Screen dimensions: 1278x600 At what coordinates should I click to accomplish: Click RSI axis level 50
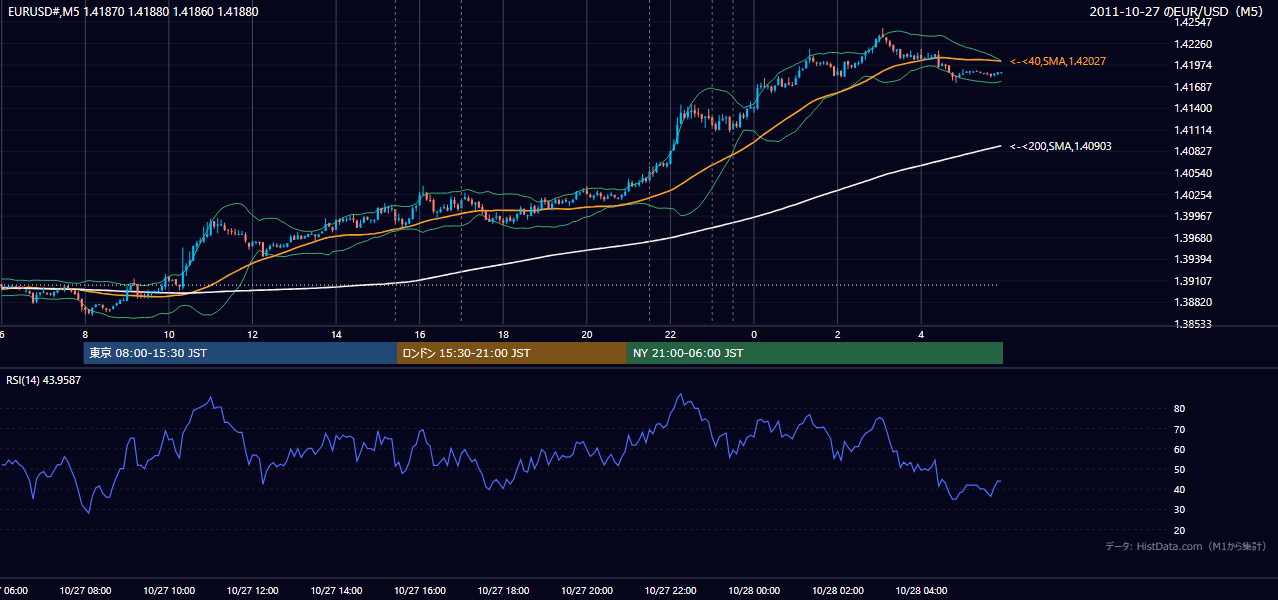(1180, 469)
